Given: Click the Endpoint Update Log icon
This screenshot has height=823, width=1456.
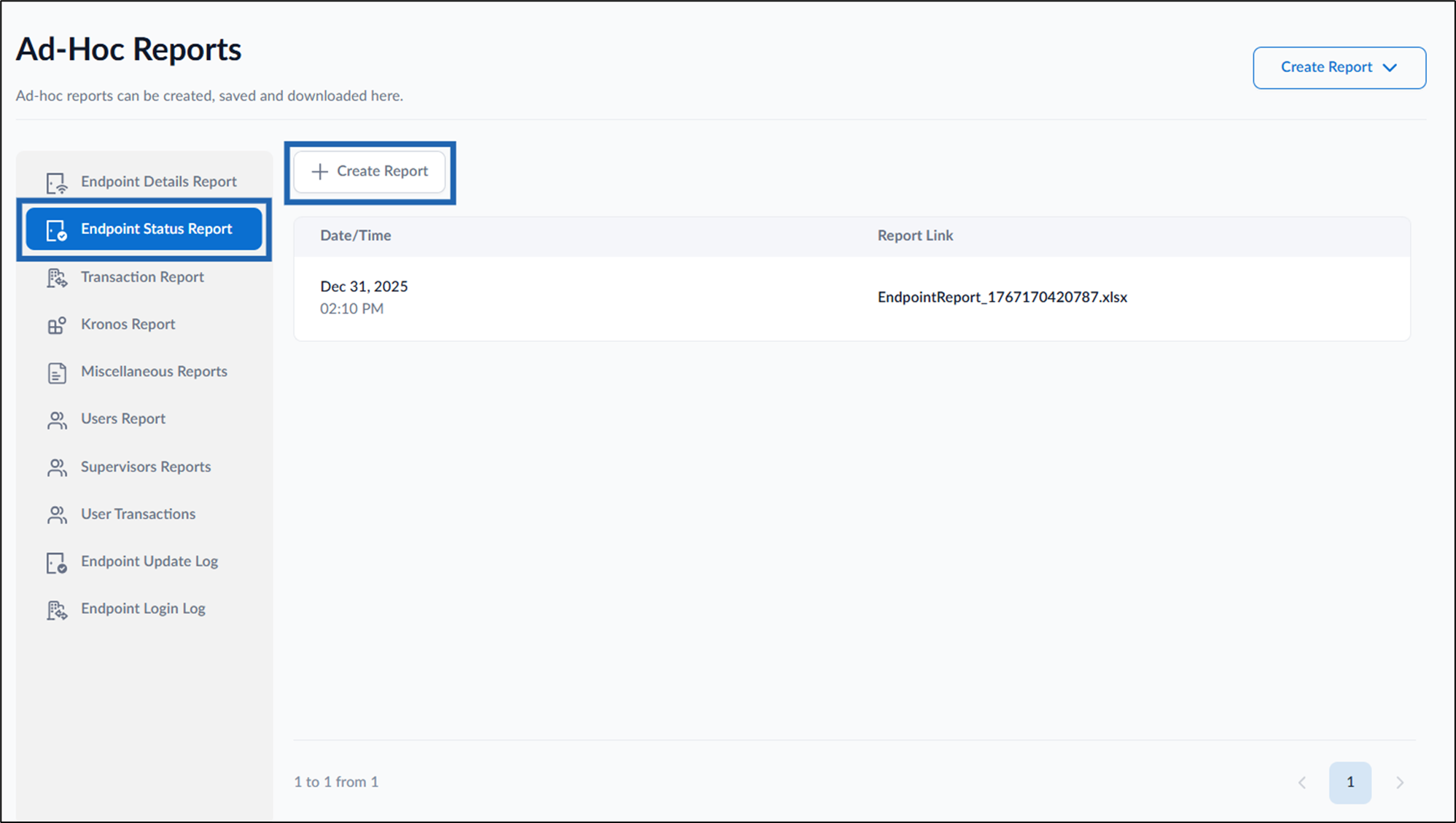Looking at the screenshot, I should click(x=57, y=563).
